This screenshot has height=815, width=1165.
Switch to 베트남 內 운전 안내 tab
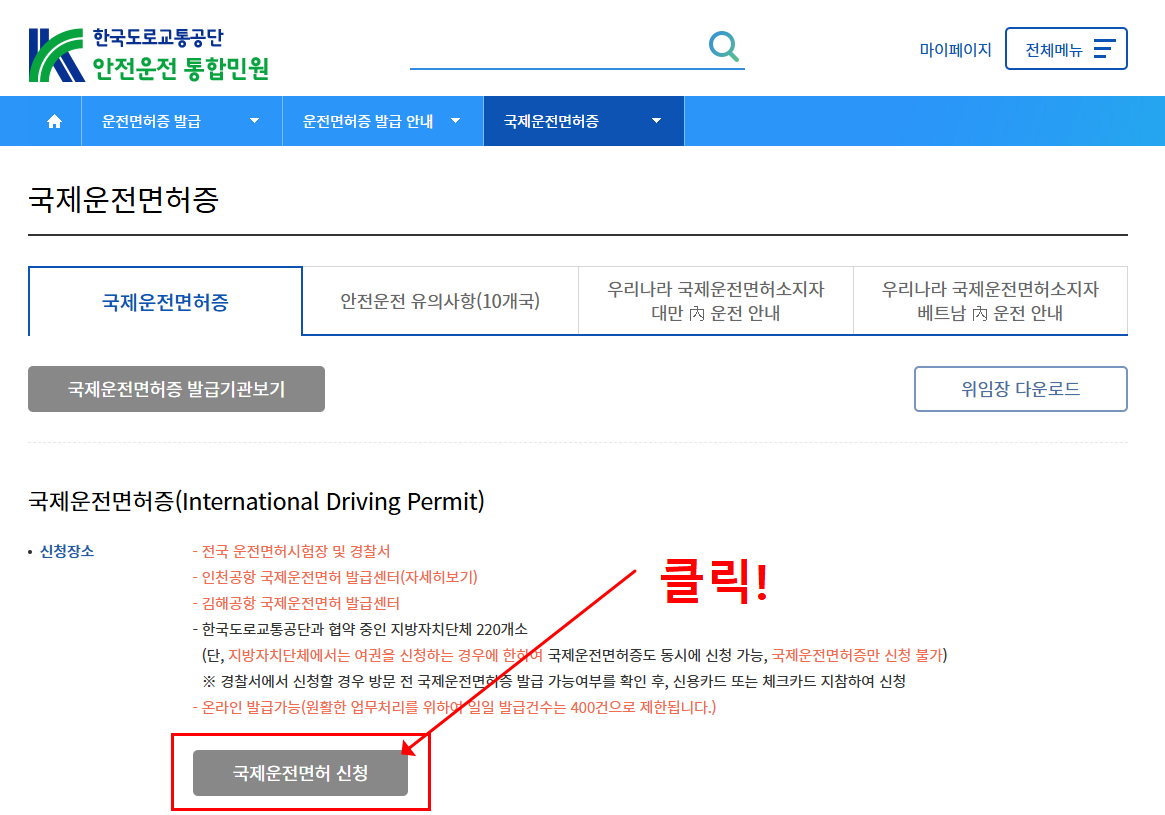click(x=990, y=301)
